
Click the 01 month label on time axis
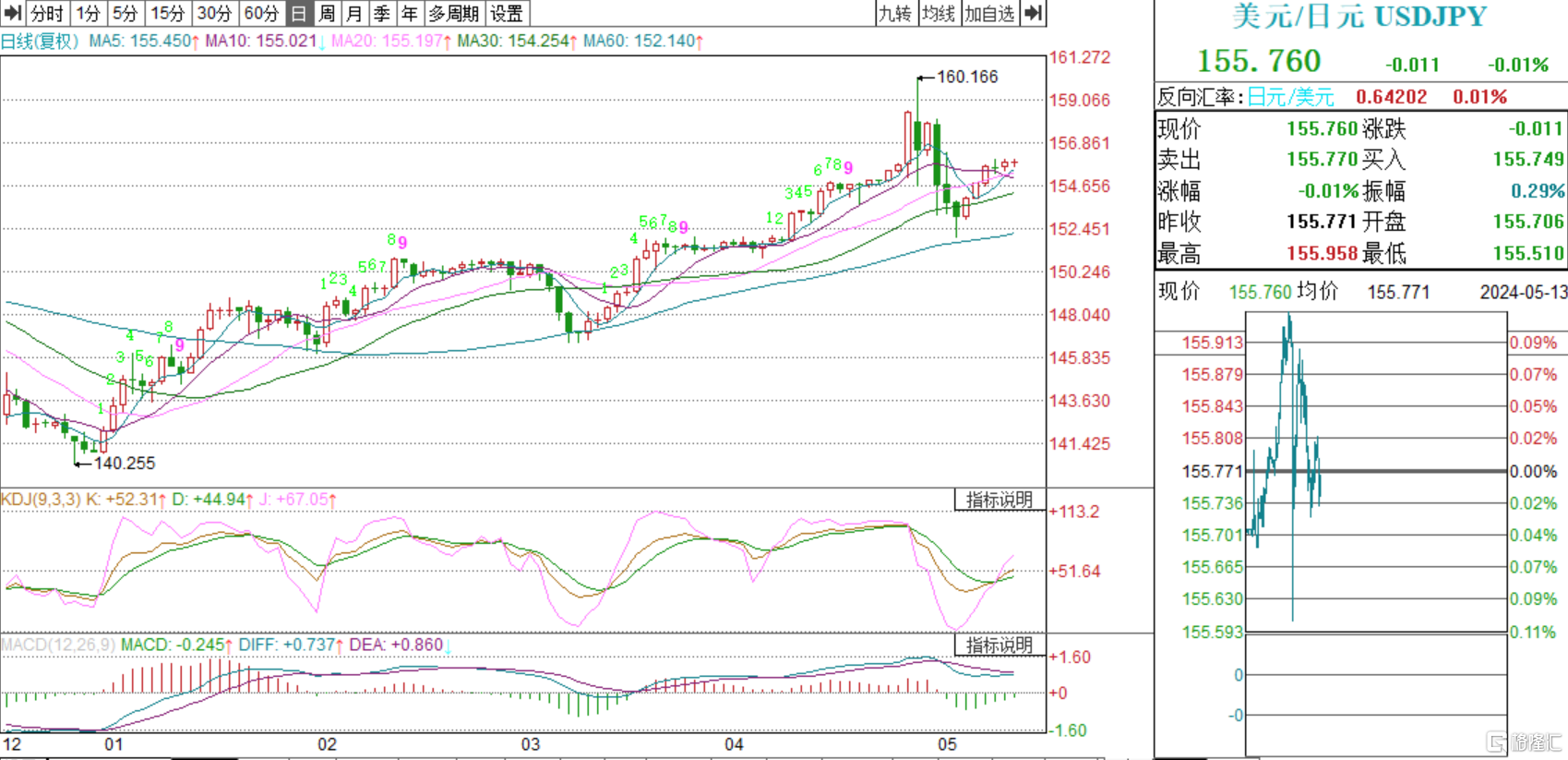pyautogui.click(x=114, y=744)
